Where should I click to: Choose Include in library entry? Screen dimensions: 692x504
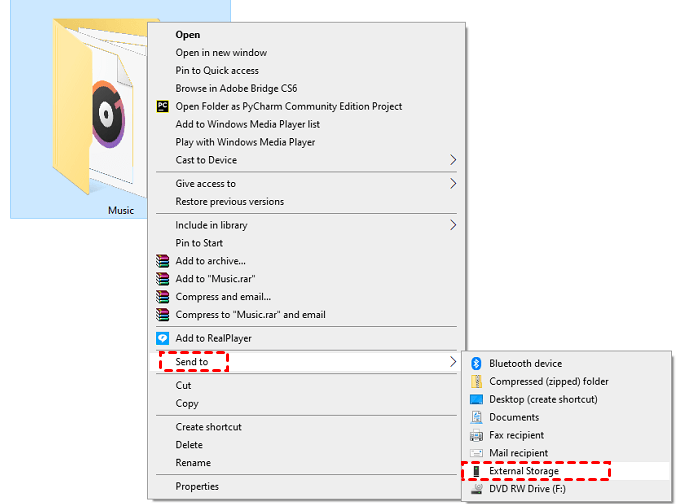click(x=306, y=225)
